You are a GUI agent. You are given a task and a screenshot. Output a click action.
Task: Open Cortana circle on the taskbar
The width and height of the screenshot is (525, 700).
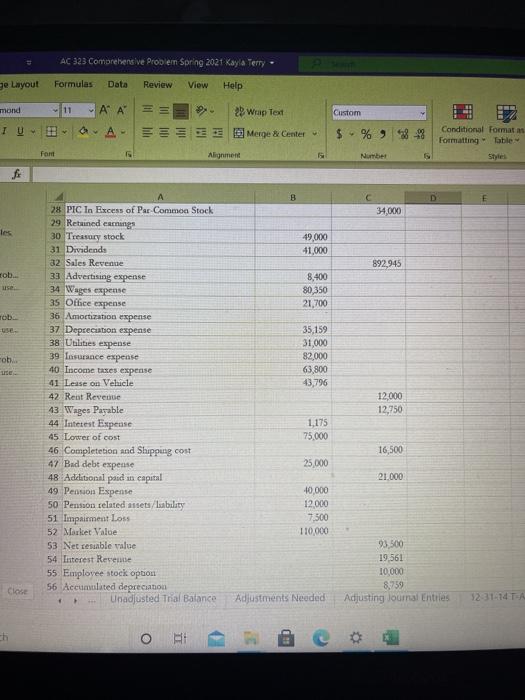[x=146, y=639]
